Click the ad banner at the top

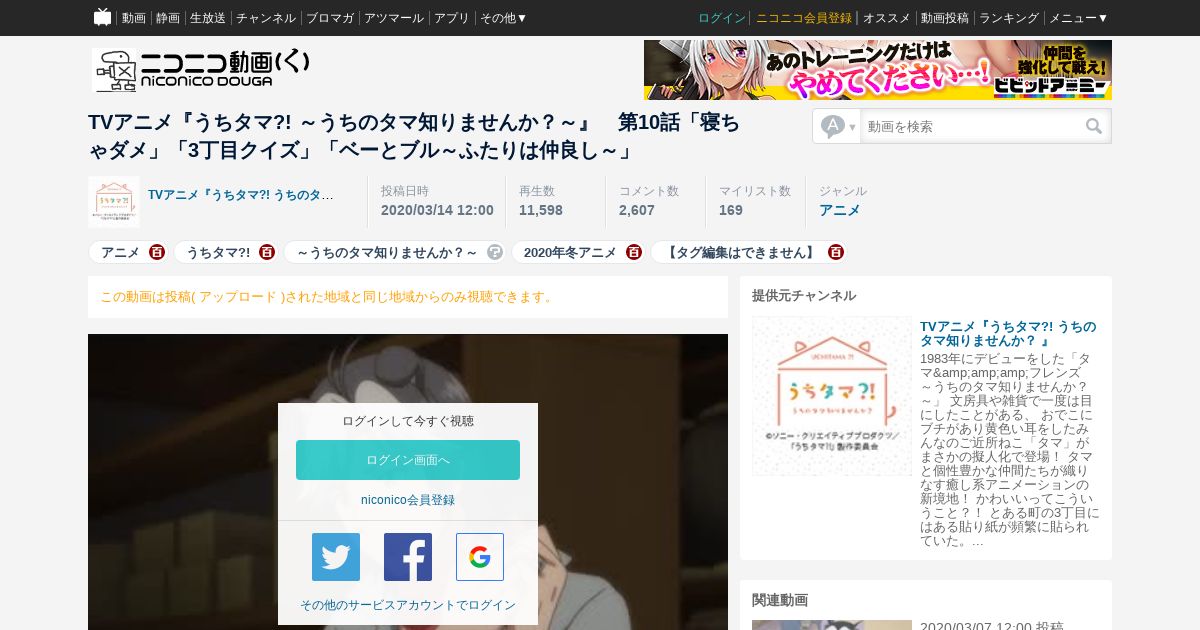coord(878,70)
